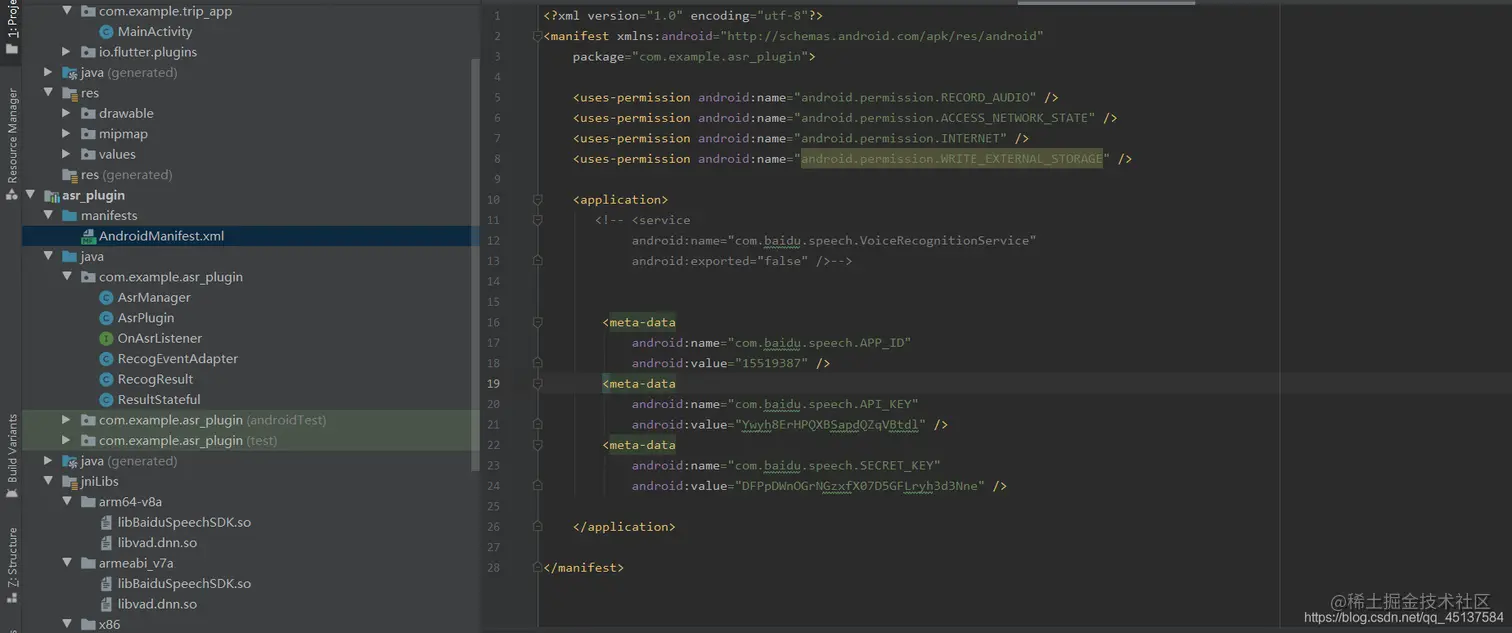Collapse the manifests folder
This screenshot has height=633, width=1512.
click(x=48, y=216)
